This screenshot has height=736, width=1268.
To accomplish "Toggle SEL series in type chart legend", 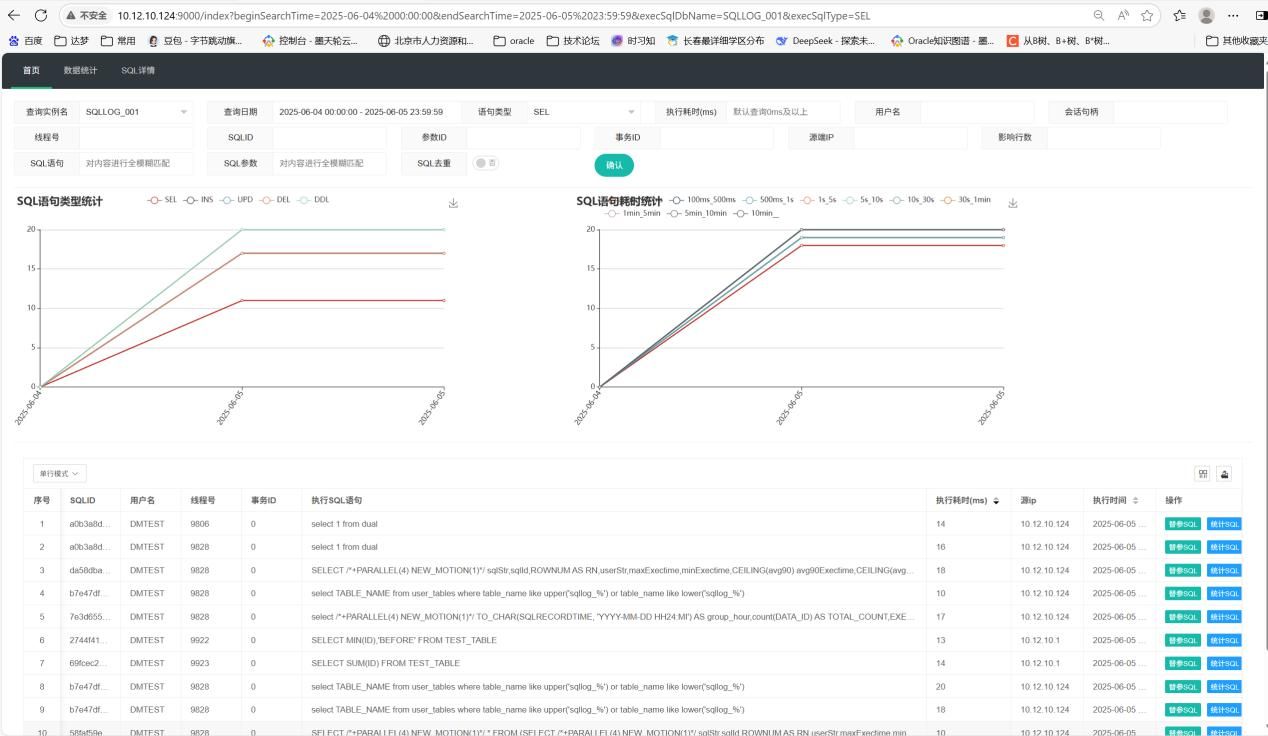I will point(162,200).
